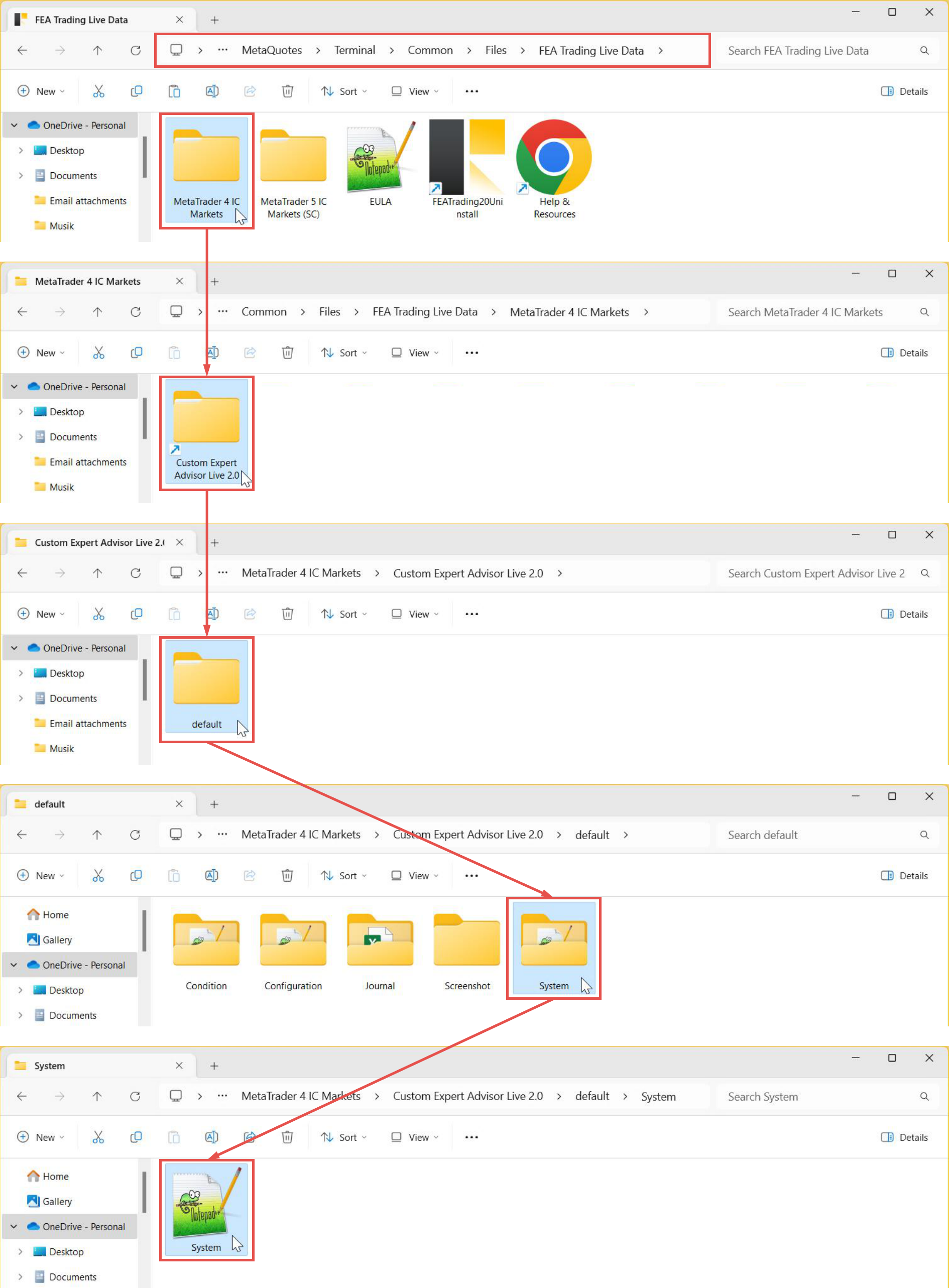Click Files breadcrumb in FEA Trading window
Image resolution: width=949 pixels, height=1288 pixels.
496,51
